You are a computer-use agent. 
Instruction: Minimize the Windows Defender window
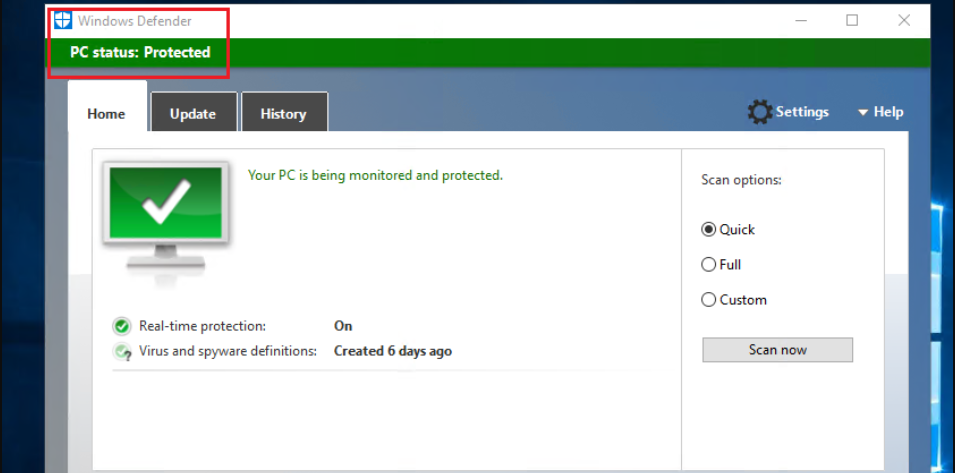click(801, 21)
